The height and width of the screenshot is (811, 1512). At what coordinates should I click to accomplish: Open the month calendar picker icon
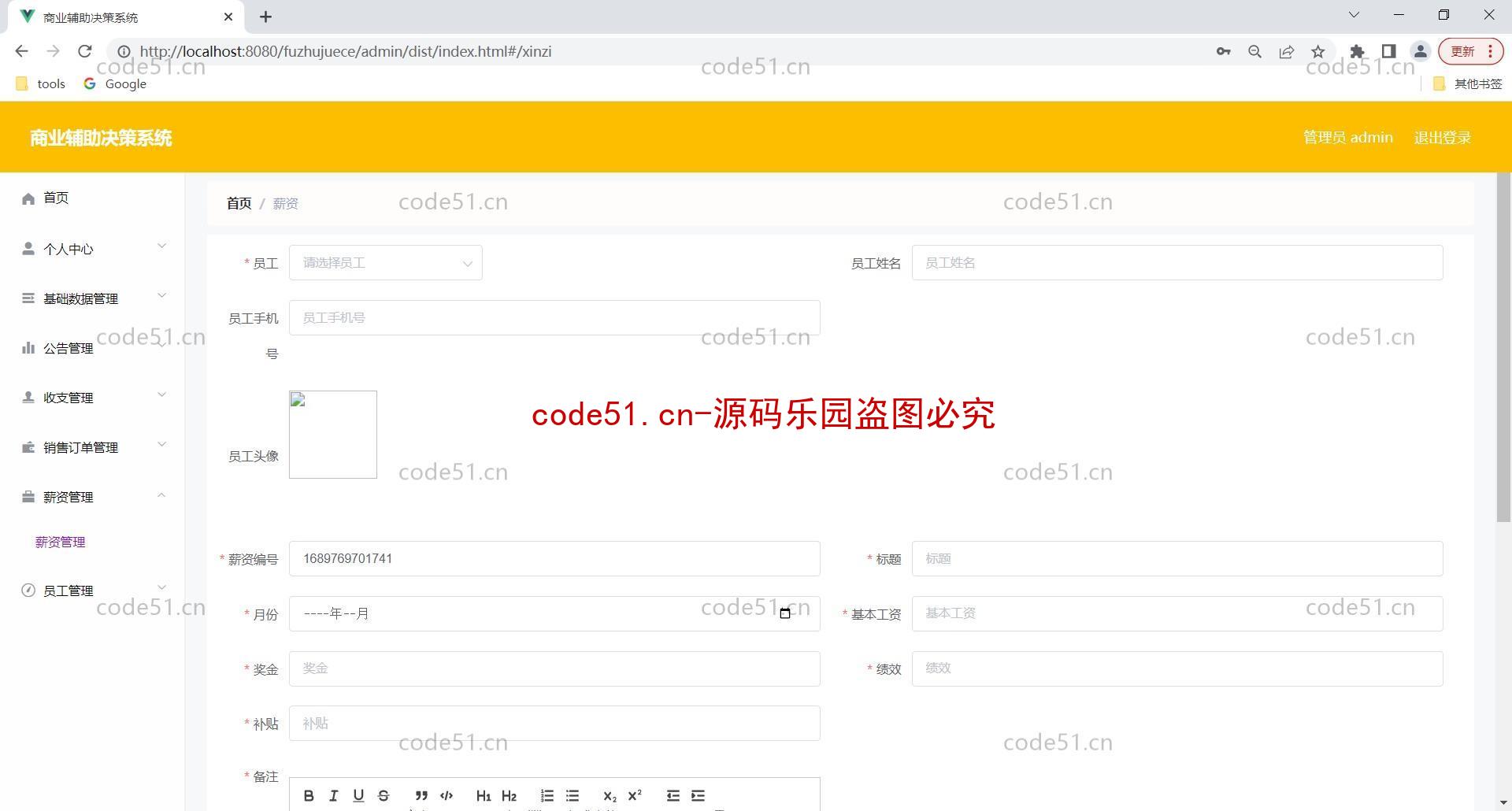[785, 613]
